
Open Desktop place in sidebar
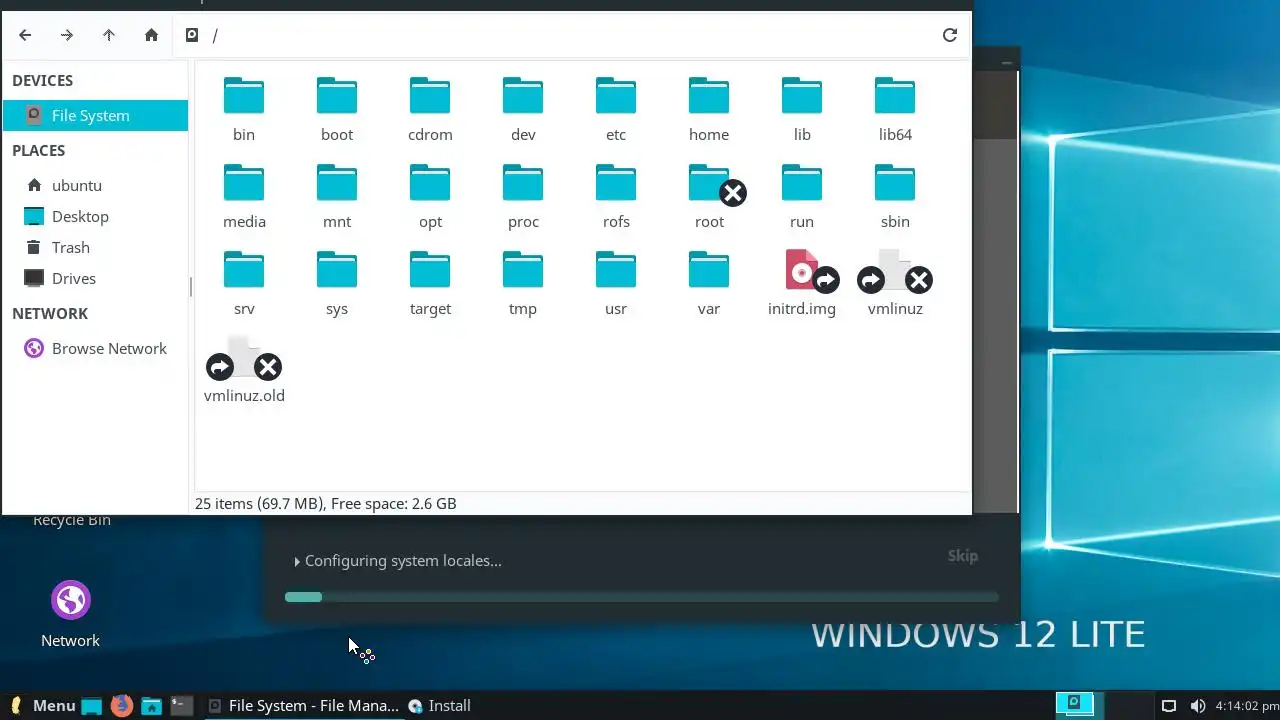point(95,216)
